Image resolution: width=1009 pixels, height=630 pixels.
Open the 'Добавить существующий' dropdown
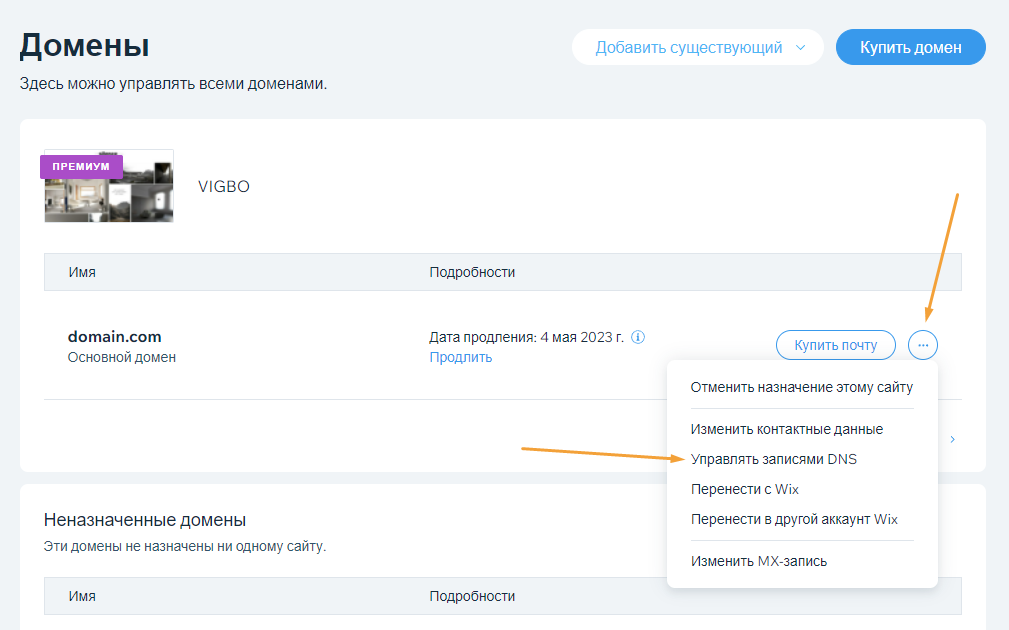697,47
